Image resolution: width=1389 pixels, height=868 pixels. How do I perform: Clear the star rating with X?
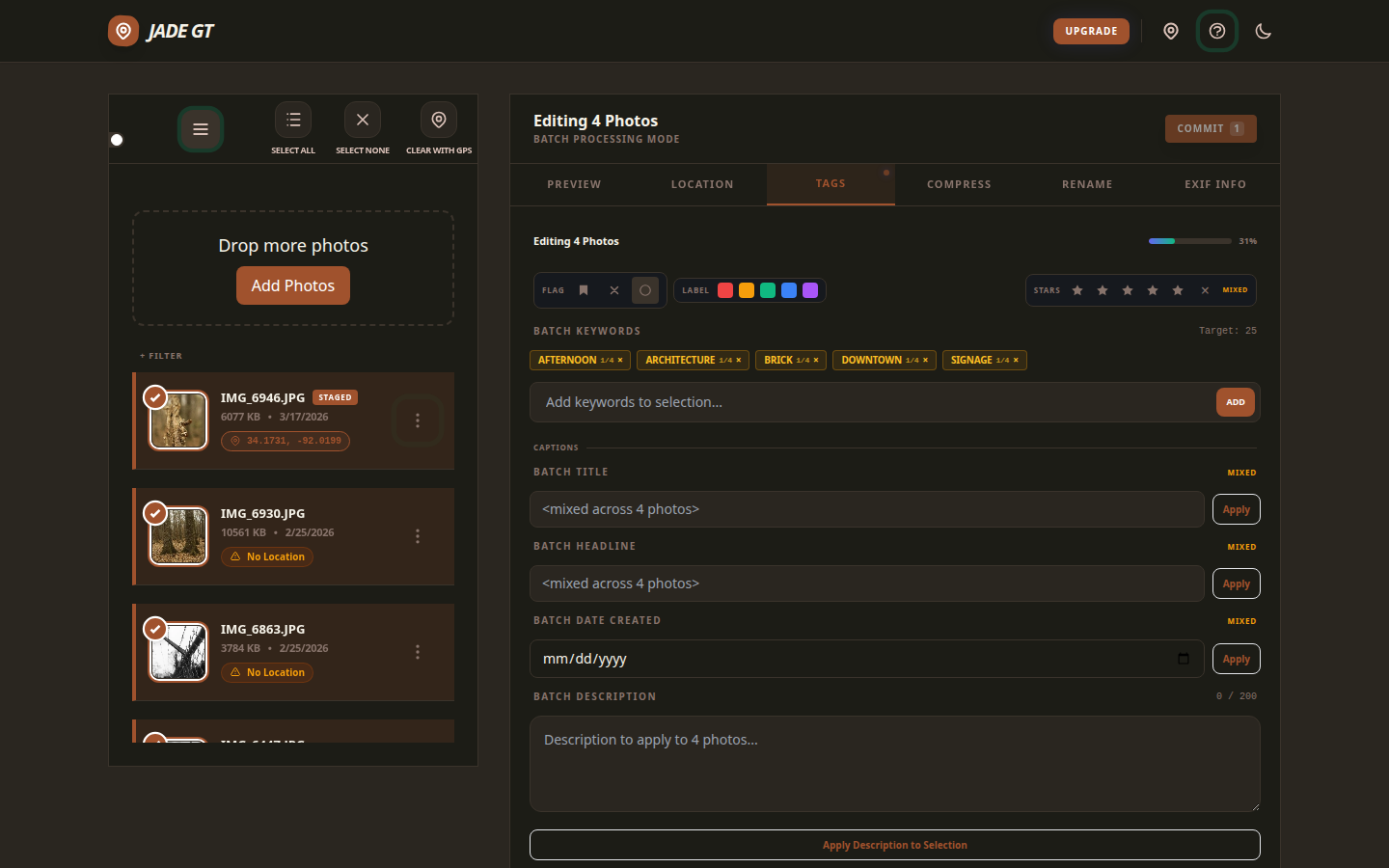point(1205,290)
